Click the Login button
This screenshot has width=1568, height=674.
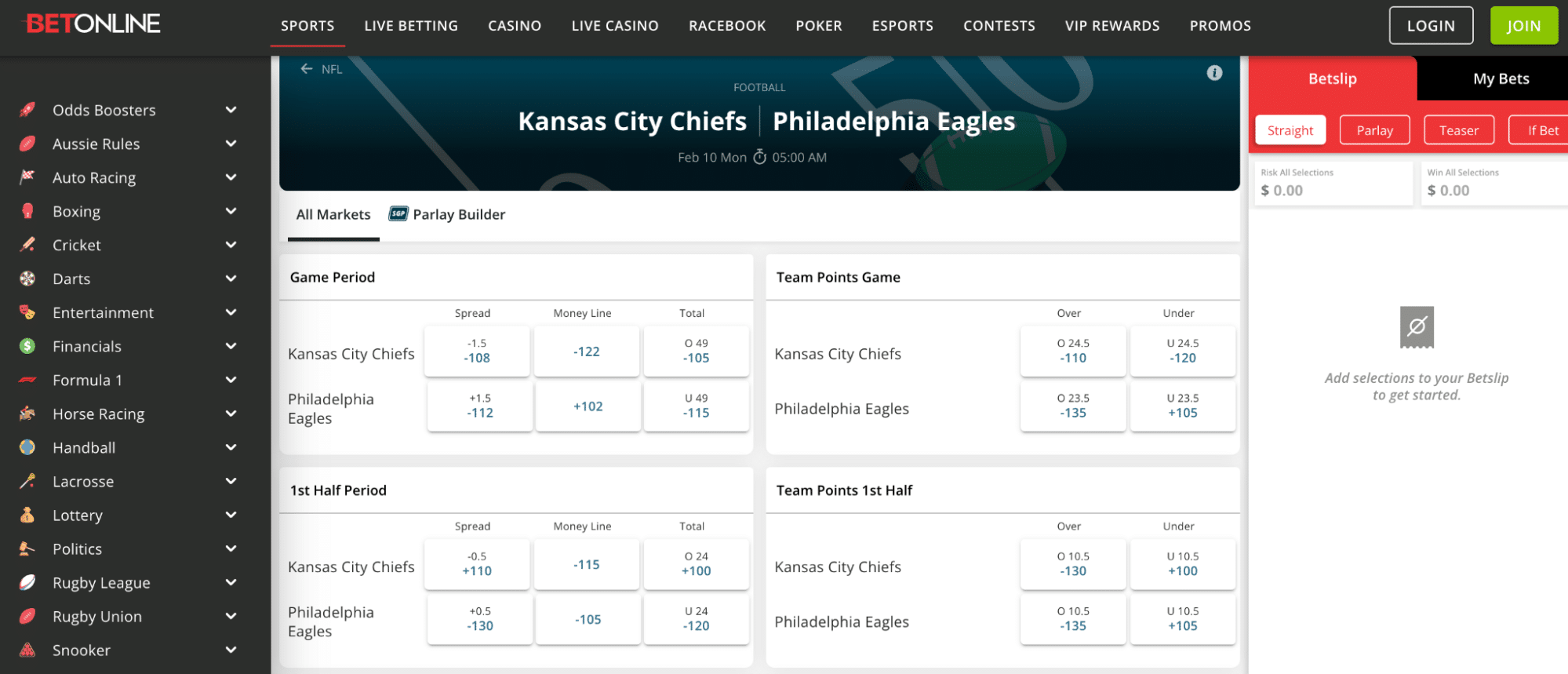tap(1430, 26)
